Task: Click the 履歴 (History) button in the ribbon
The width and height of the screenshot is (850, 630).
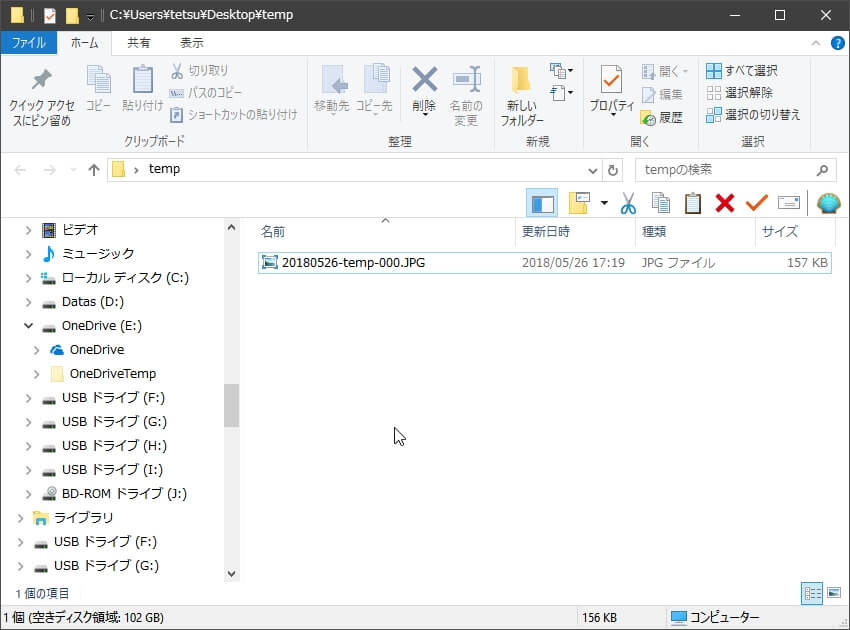Action: click(x=661, y=117)
